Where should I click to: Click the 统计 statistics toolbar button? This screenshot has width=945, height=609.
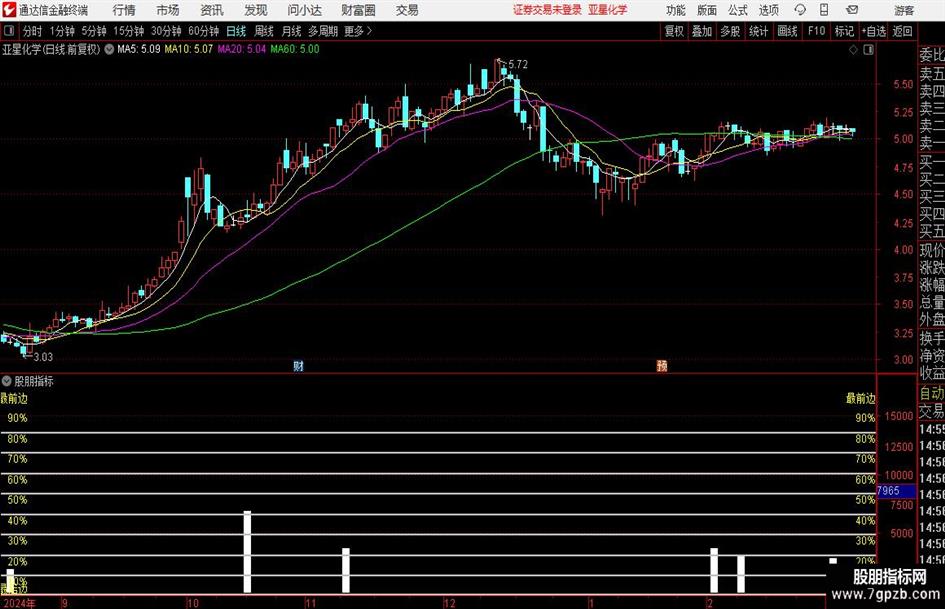tap(759, 31)
